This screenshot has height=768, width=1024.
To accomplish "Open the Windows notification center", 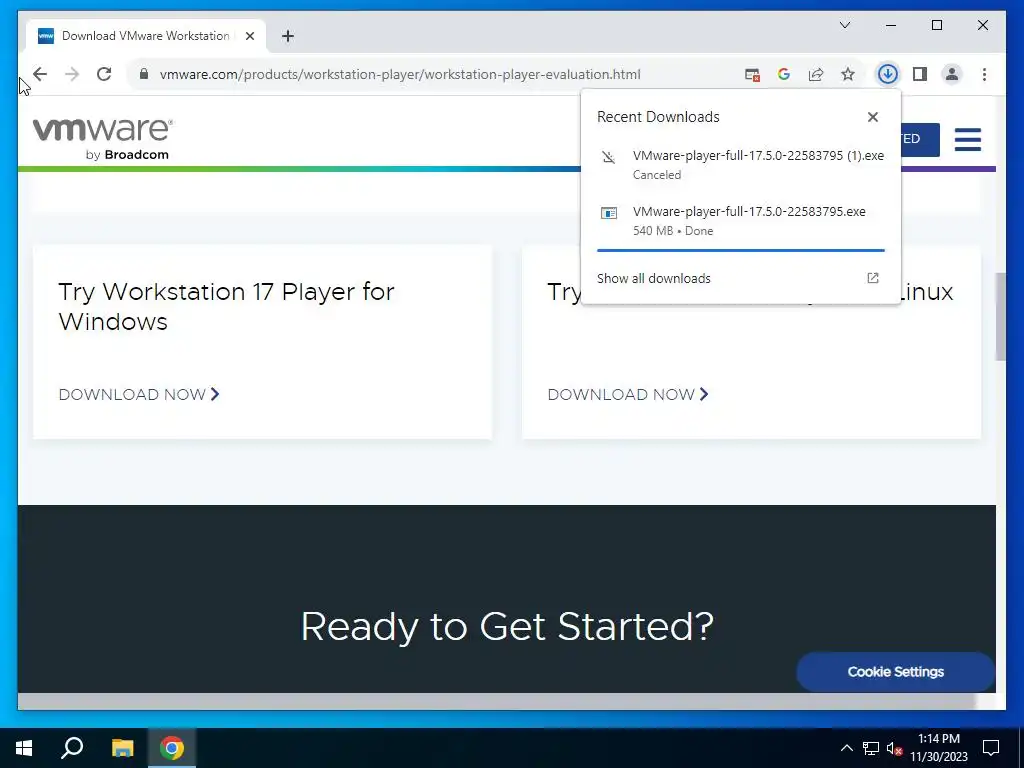I will pos(991,748).
